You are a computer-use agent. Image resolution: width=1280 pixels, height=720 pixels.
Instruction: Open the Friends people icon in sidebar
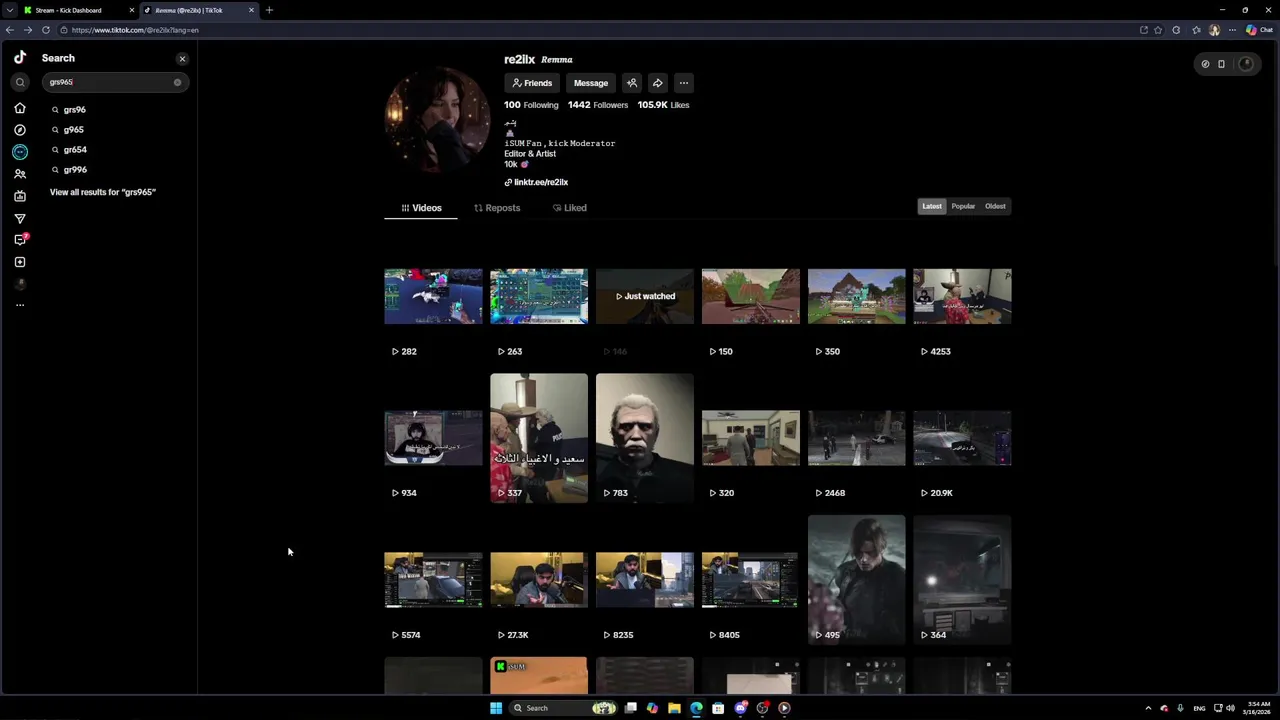point(20,174)
